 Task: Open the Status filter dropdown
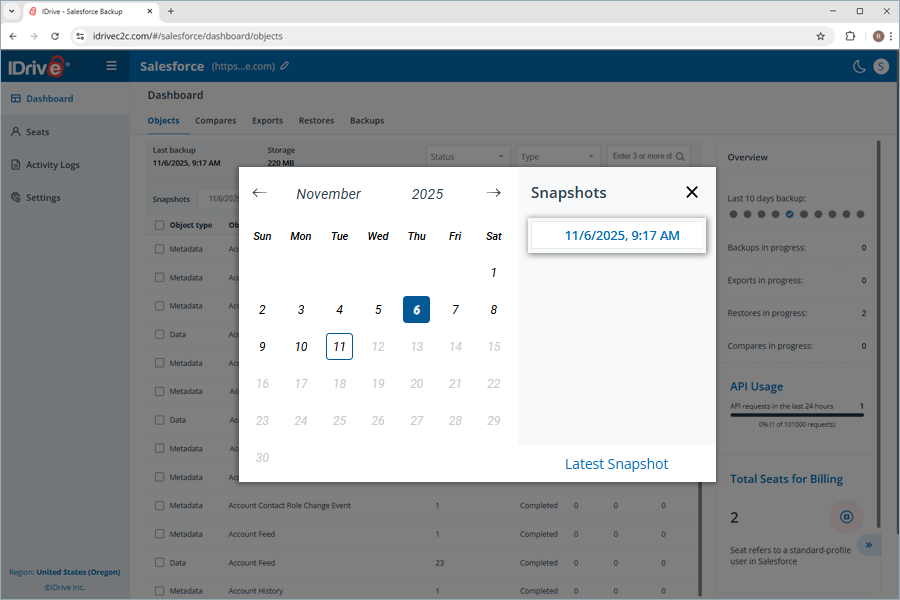[x=467, y=156]
